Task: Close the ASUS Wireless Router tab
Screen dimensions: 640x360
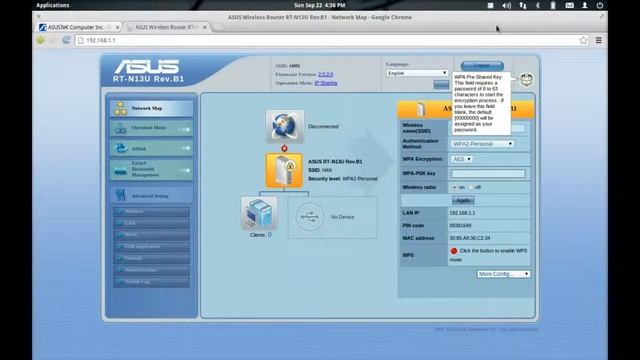Action: (x=205, y=27)
